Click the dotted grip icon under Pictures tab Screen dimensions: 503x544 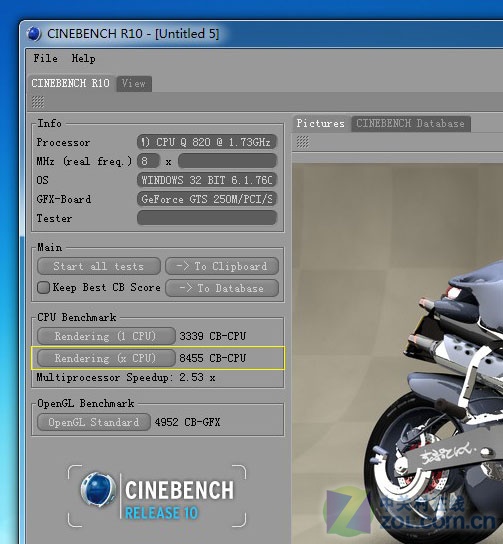pos(302,142)
